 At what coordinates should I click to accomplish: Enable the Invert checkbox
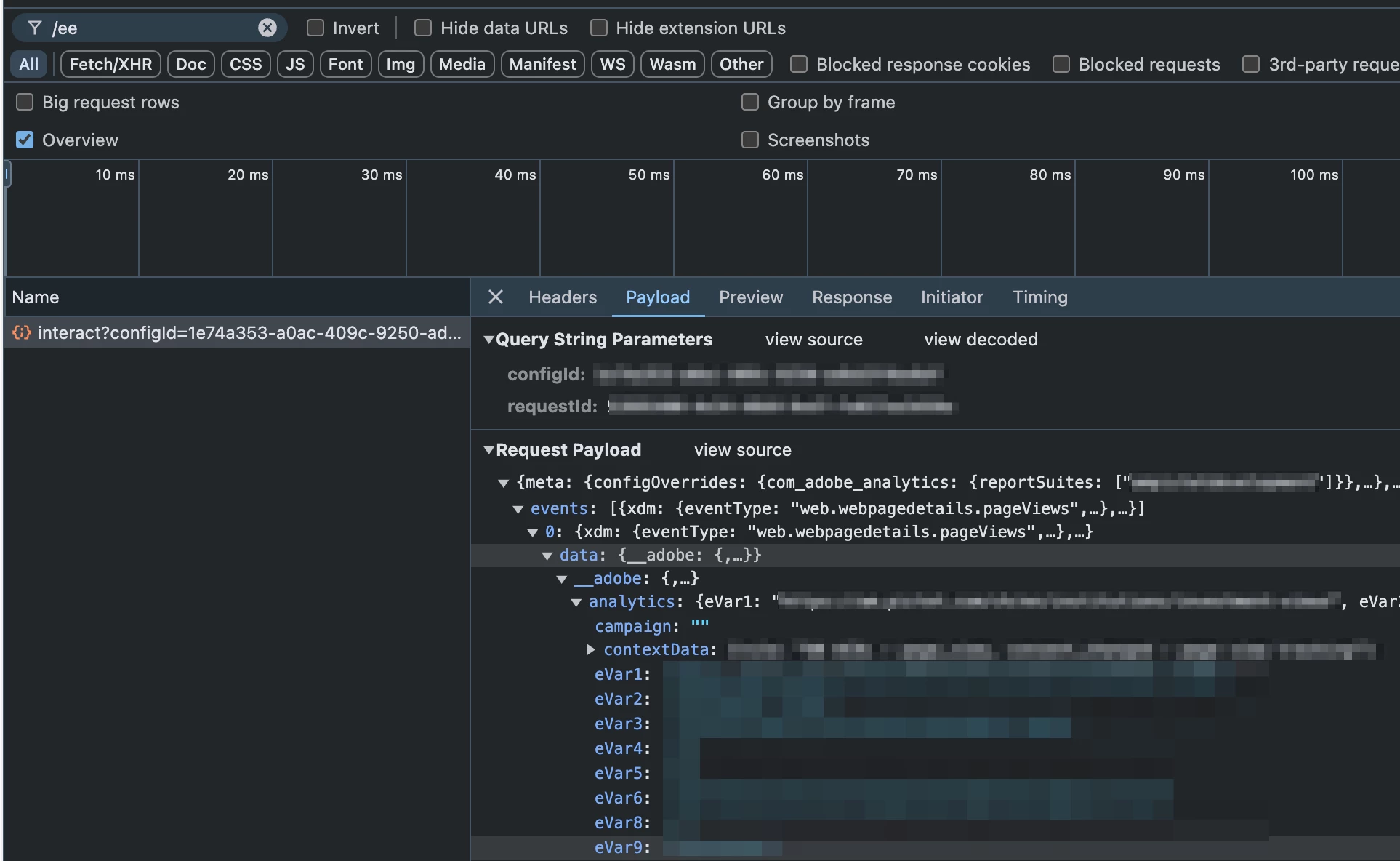click(x=315, y=28)
